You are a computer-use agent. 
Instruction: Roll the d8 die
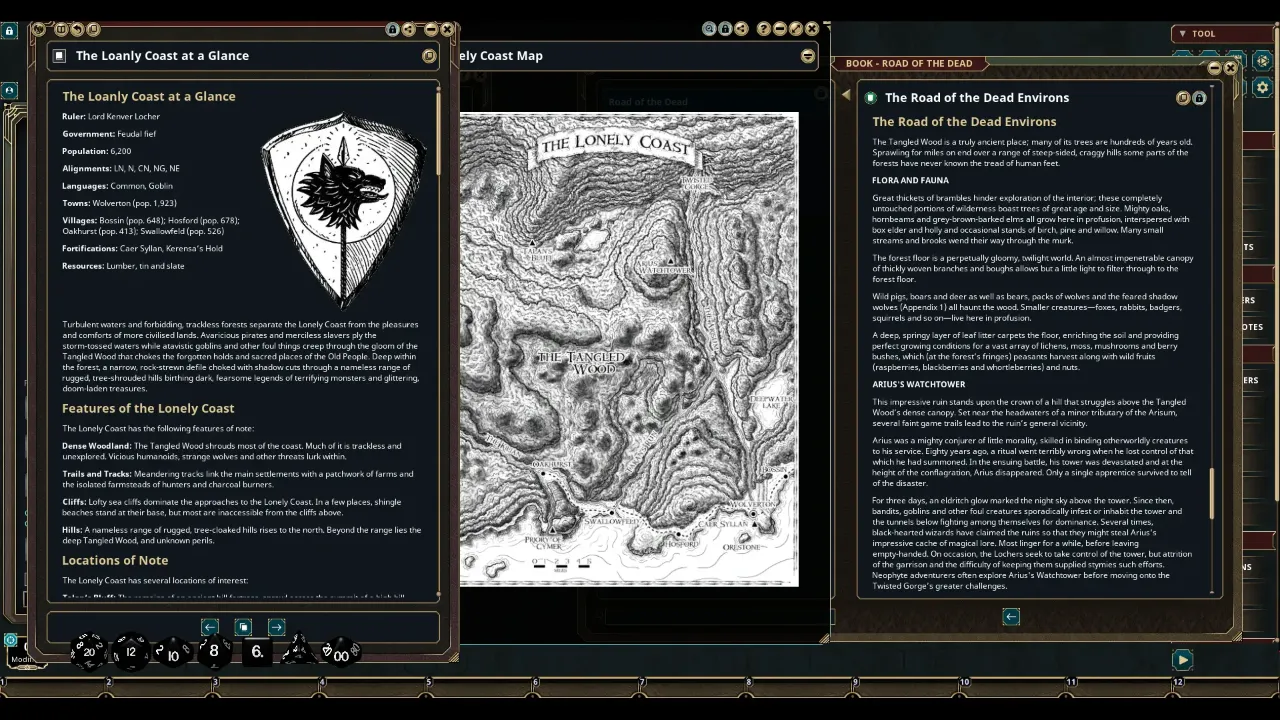(214, 651)
